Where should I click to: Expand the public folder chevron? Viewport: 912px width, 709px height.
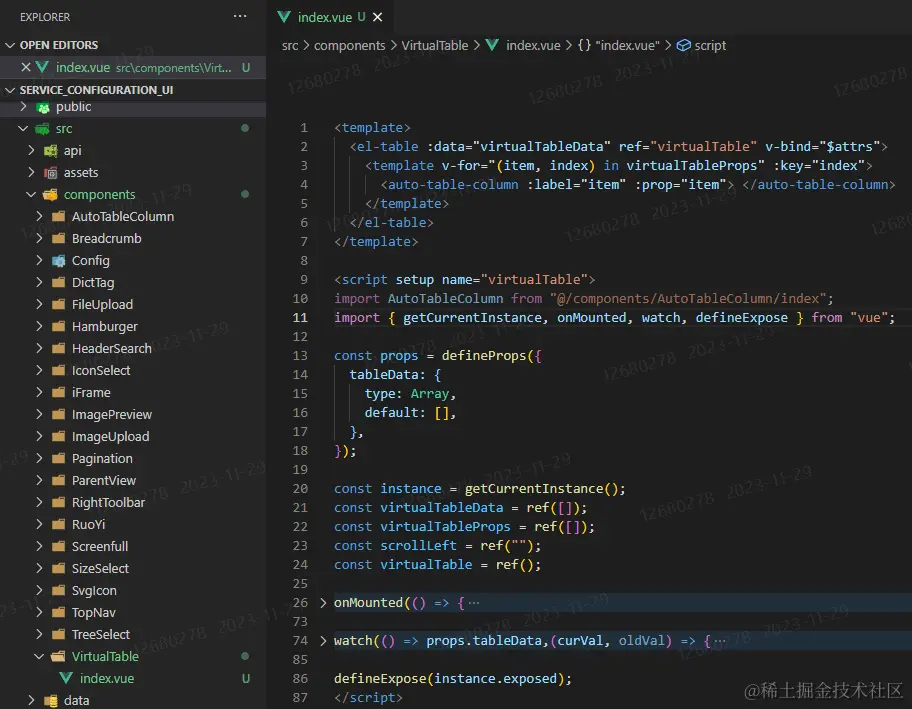pos(23,106)
